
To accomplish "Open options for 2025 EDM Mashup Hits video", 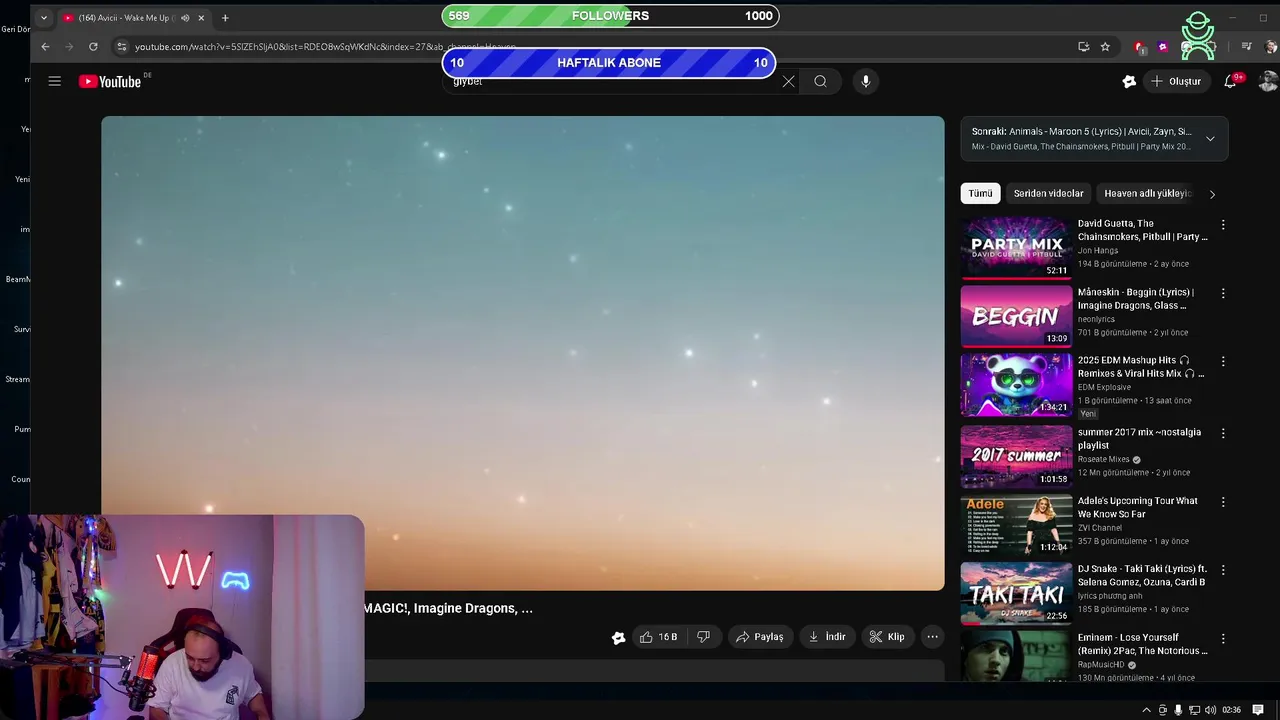I will click(1223, 361).
